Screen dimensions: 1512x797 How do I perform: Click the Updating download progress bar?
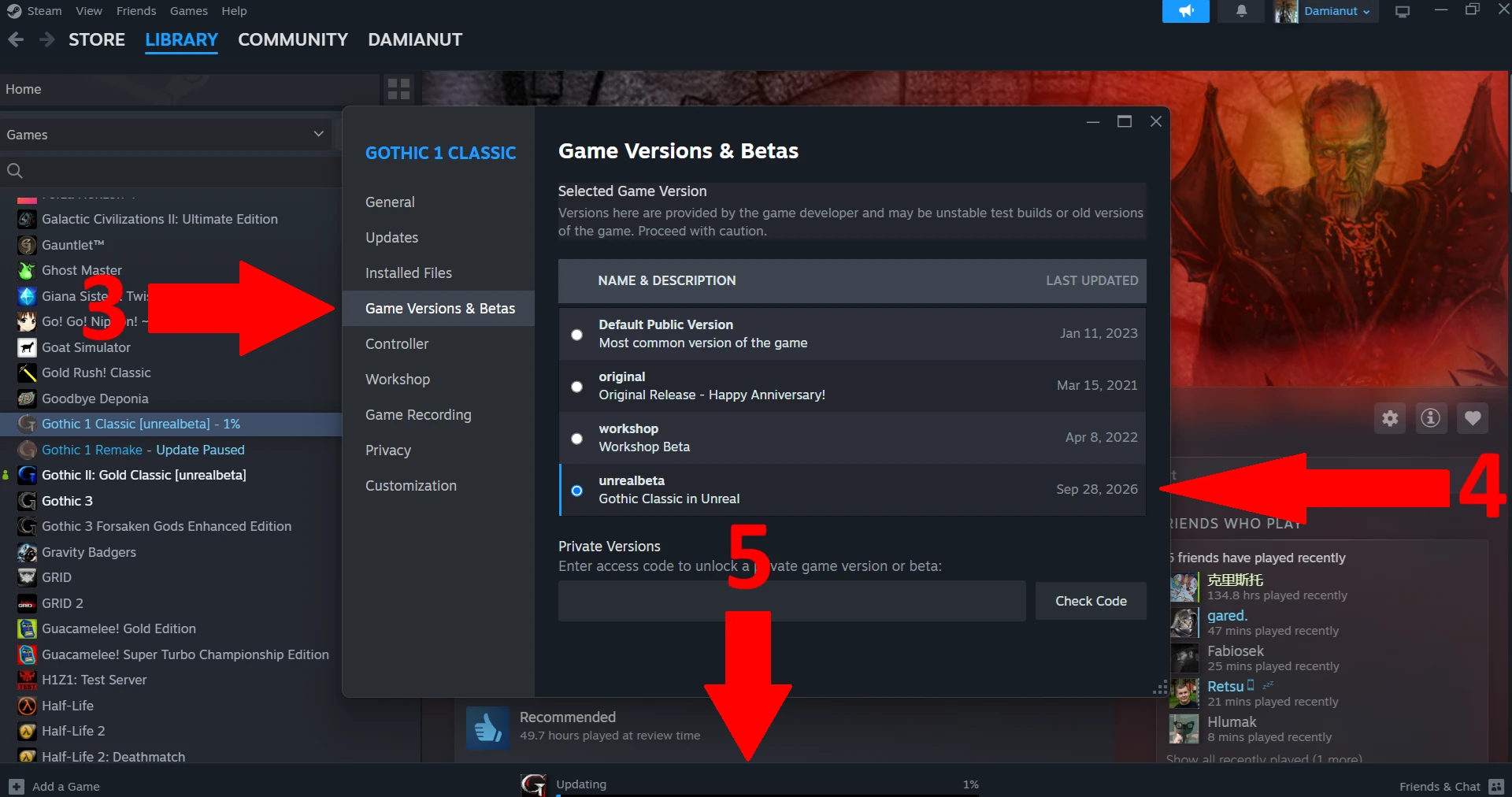(768, 794)
